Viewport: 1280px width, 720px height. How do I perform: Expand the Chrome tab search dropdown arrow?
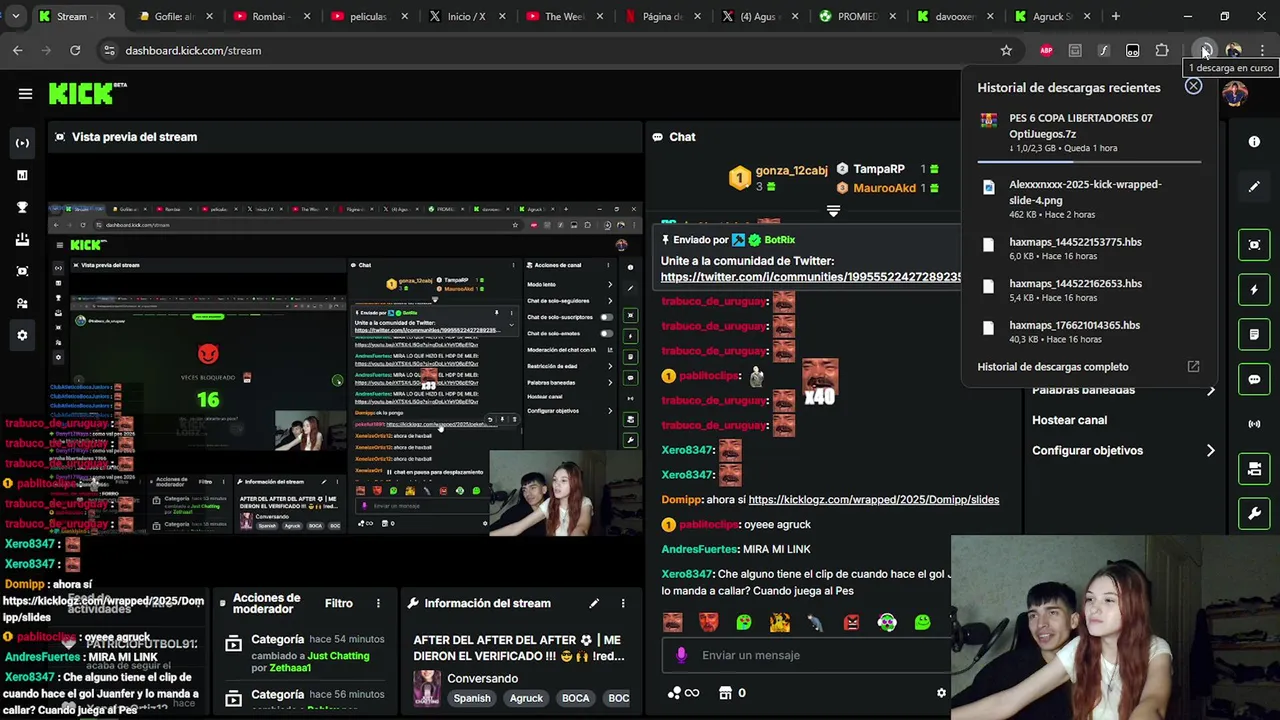point(14,16)
